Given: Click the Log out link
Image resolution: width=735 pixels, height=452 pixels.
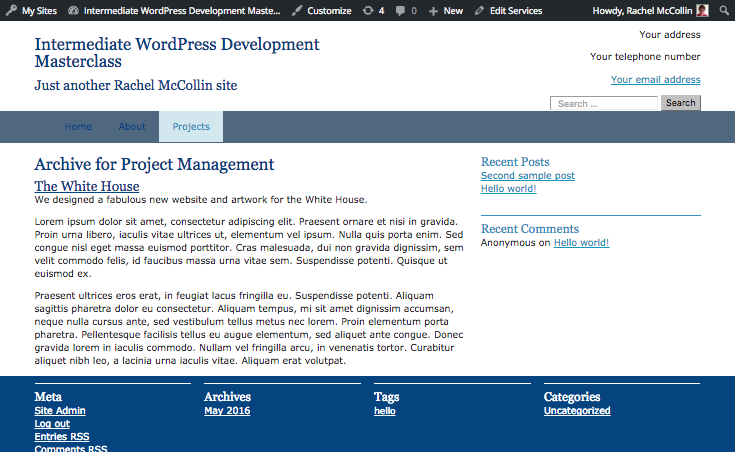Looking at the screenshot, I should 52,423.
